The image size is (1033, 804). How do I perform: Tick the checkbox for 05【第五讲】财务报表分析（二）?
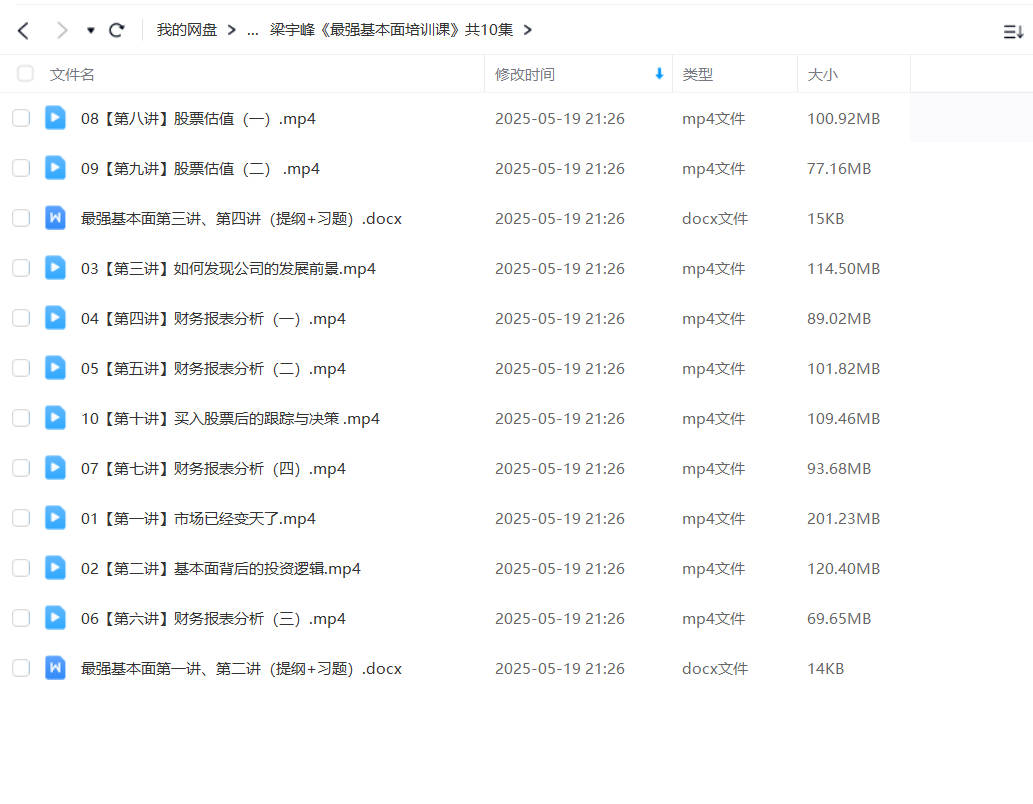pyautogui.click(x=21, y=368)
